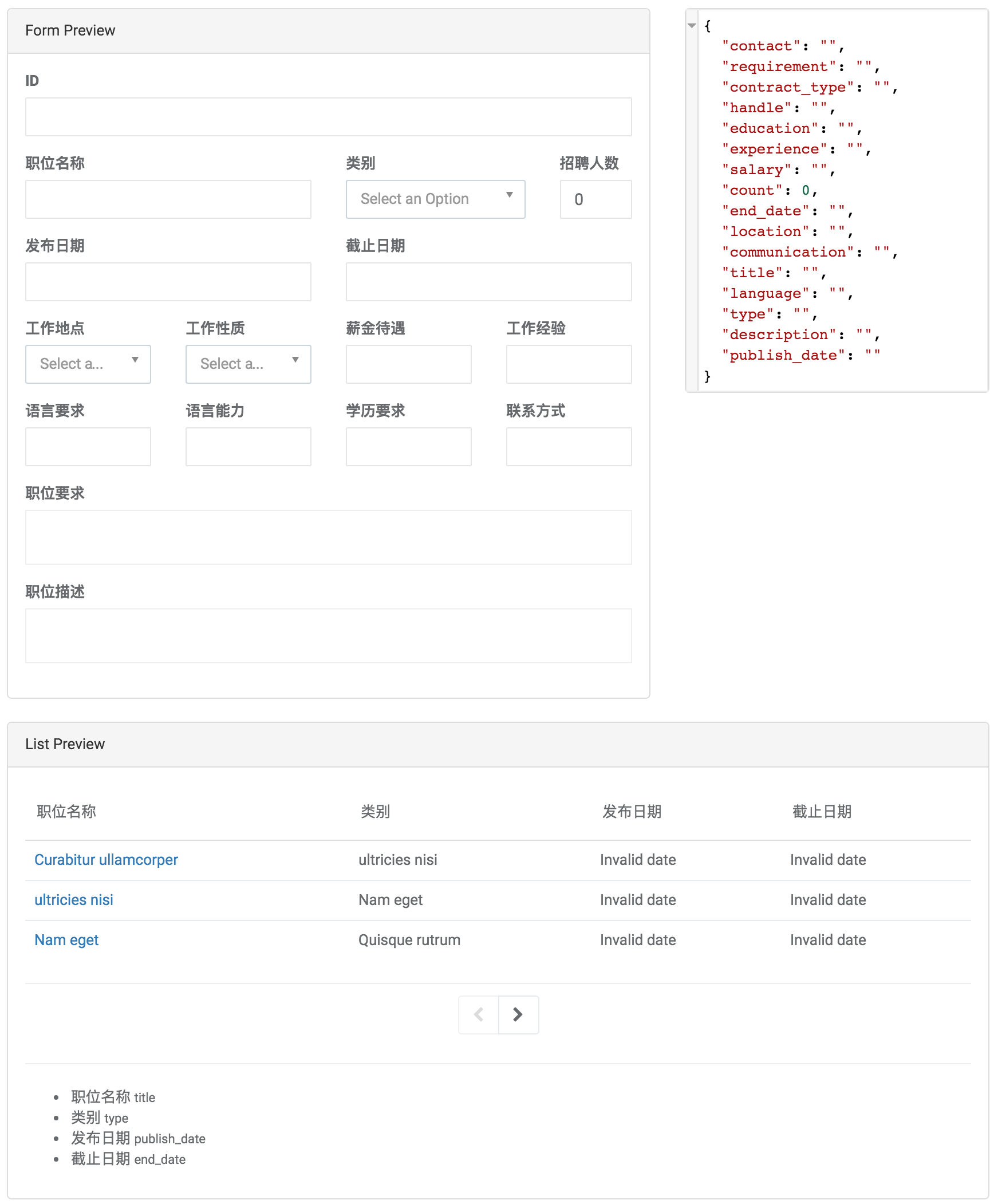Click the 发布日期 date input
994x1204 pixels.
point(168,282)
